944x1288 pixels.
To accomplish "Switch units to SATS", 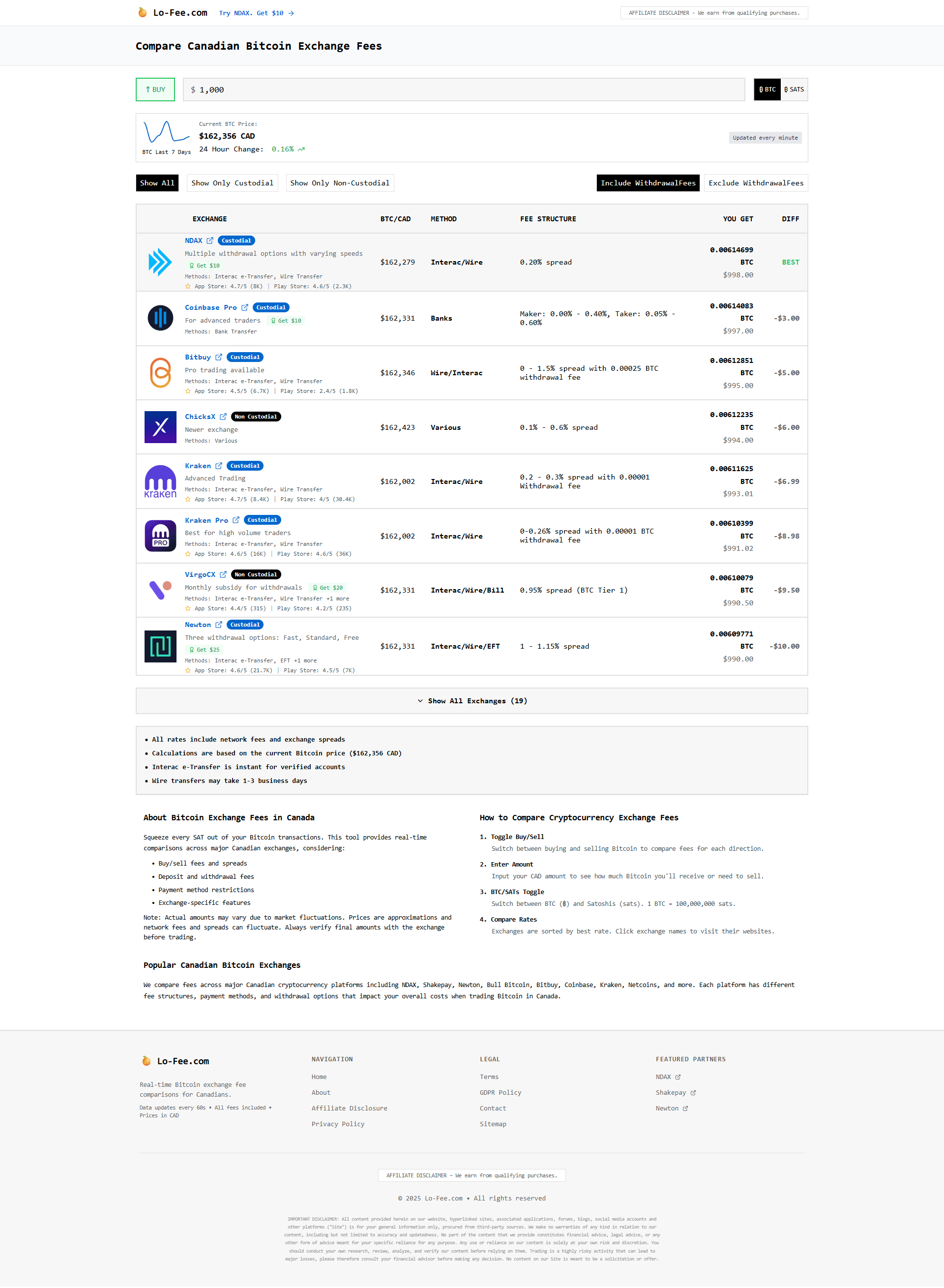I will (x=794, y=90).
